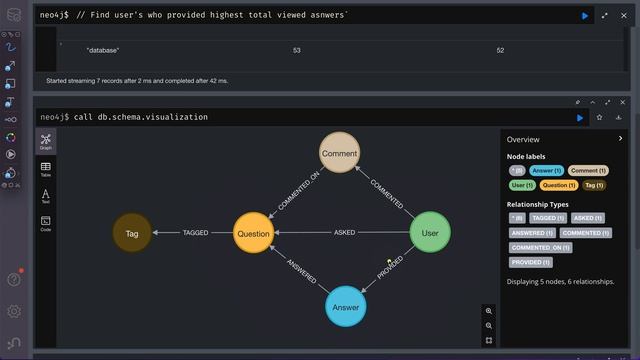Select the Comment (1) node label chip

(x=588, y=171)
